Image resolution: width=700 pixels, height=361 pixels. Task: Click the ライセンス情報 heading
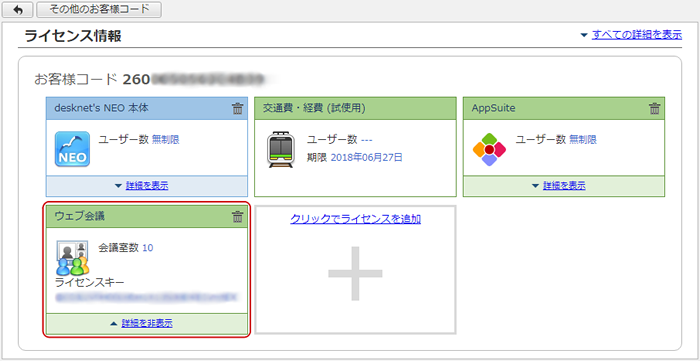point(73,36)
